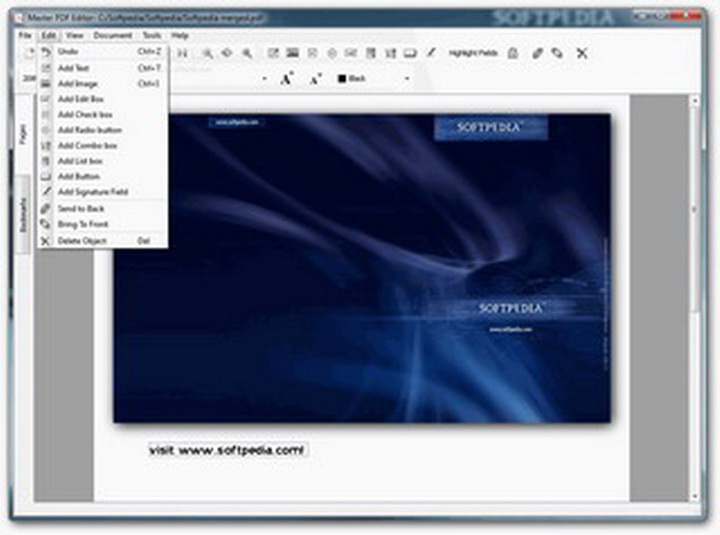Open the File menu

click(x=25, y=35)
